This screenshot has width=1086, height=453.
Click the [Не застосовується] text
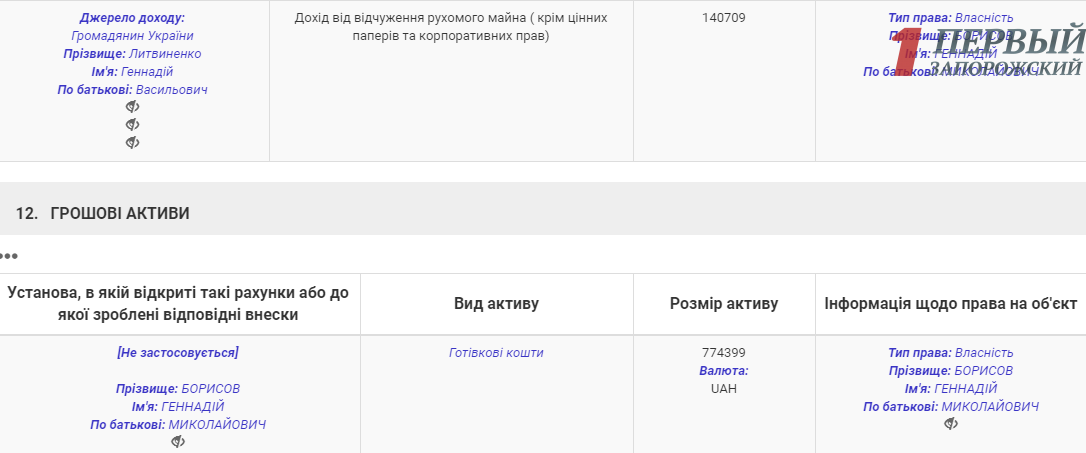[178, 353]
